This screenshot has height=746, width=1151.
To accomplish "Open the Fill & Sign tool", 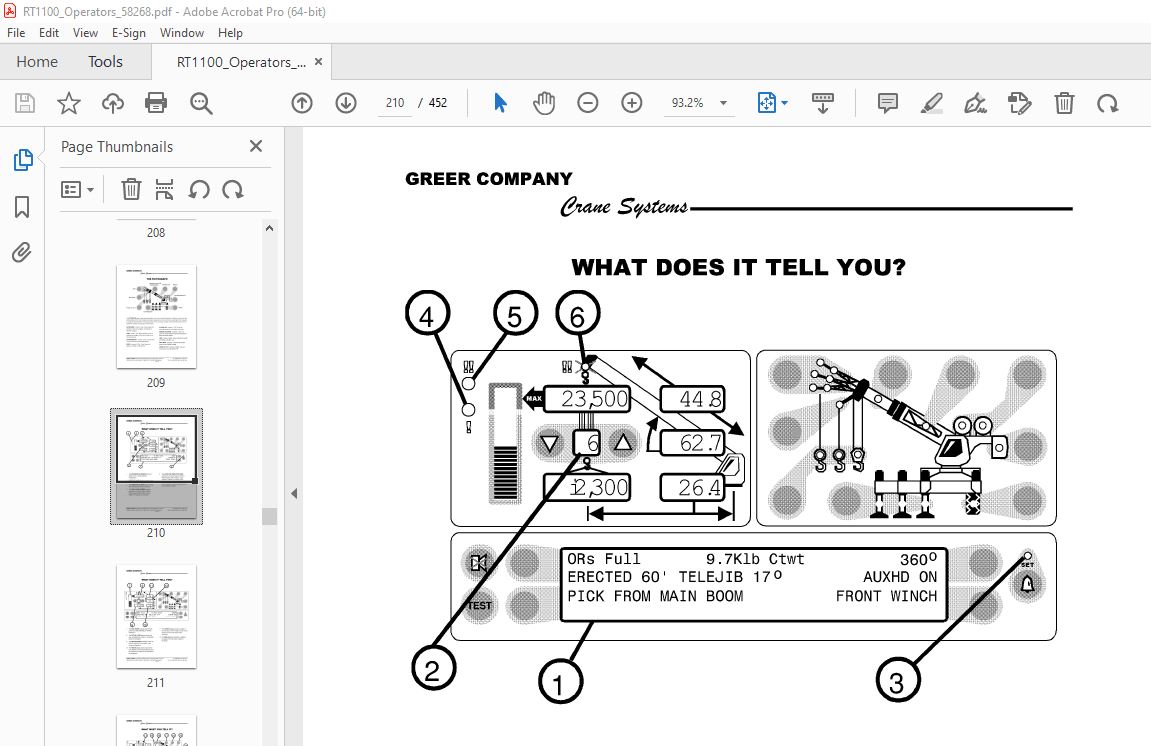I will click(x=975, y=103).
